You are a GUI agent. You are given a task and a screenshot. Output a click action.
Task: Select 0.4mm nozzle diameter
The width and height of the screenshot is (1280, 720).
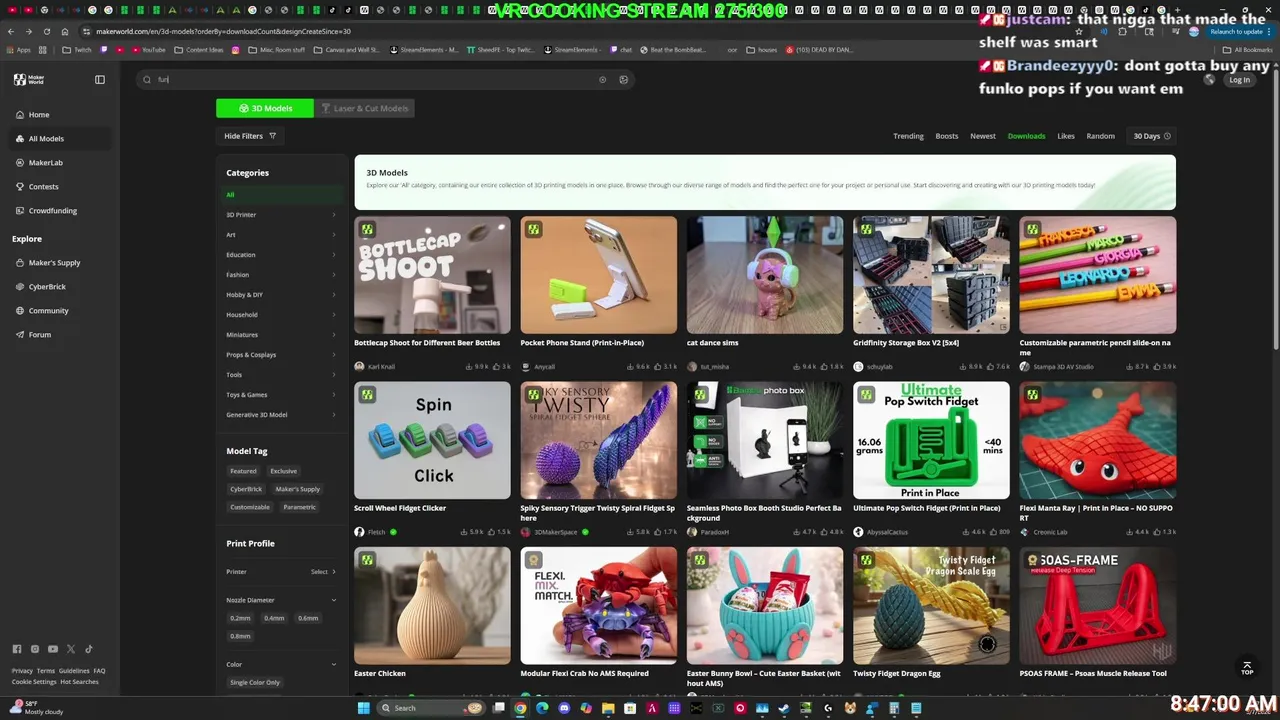(x=274, y=618)
